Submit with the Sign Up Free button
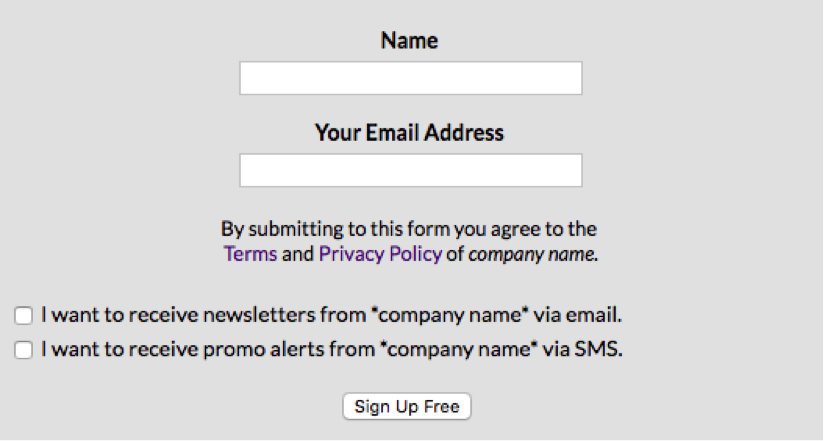 coord(407,406)
